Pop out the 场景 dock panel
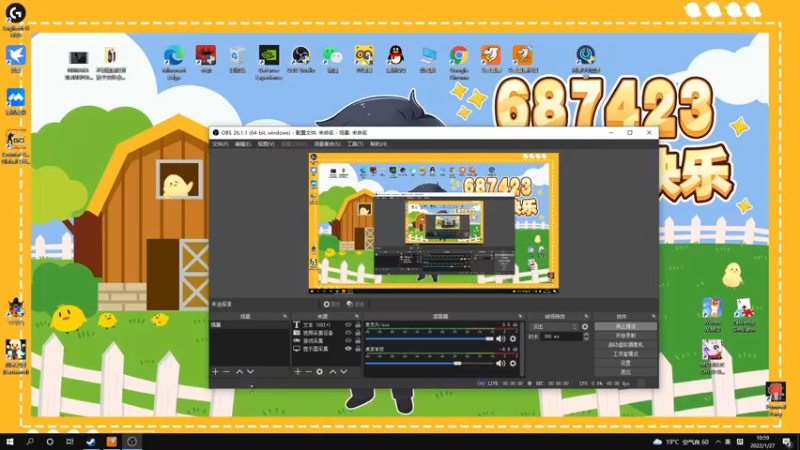The image size is (800, 450). tap(285, 316)
